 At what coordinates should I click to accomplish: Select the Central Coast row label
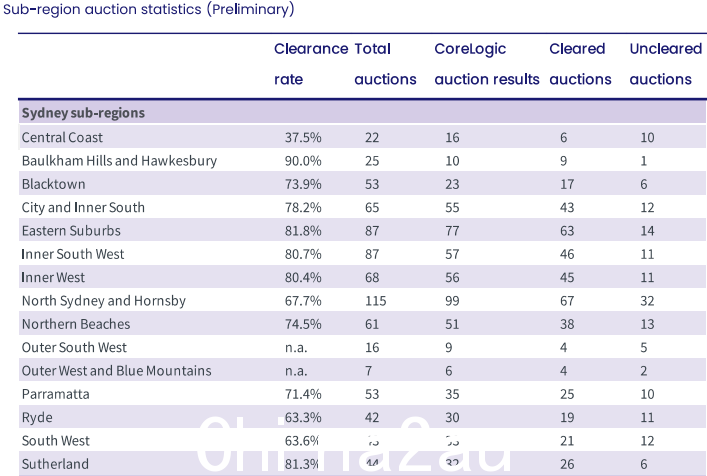tap(62, 137)
